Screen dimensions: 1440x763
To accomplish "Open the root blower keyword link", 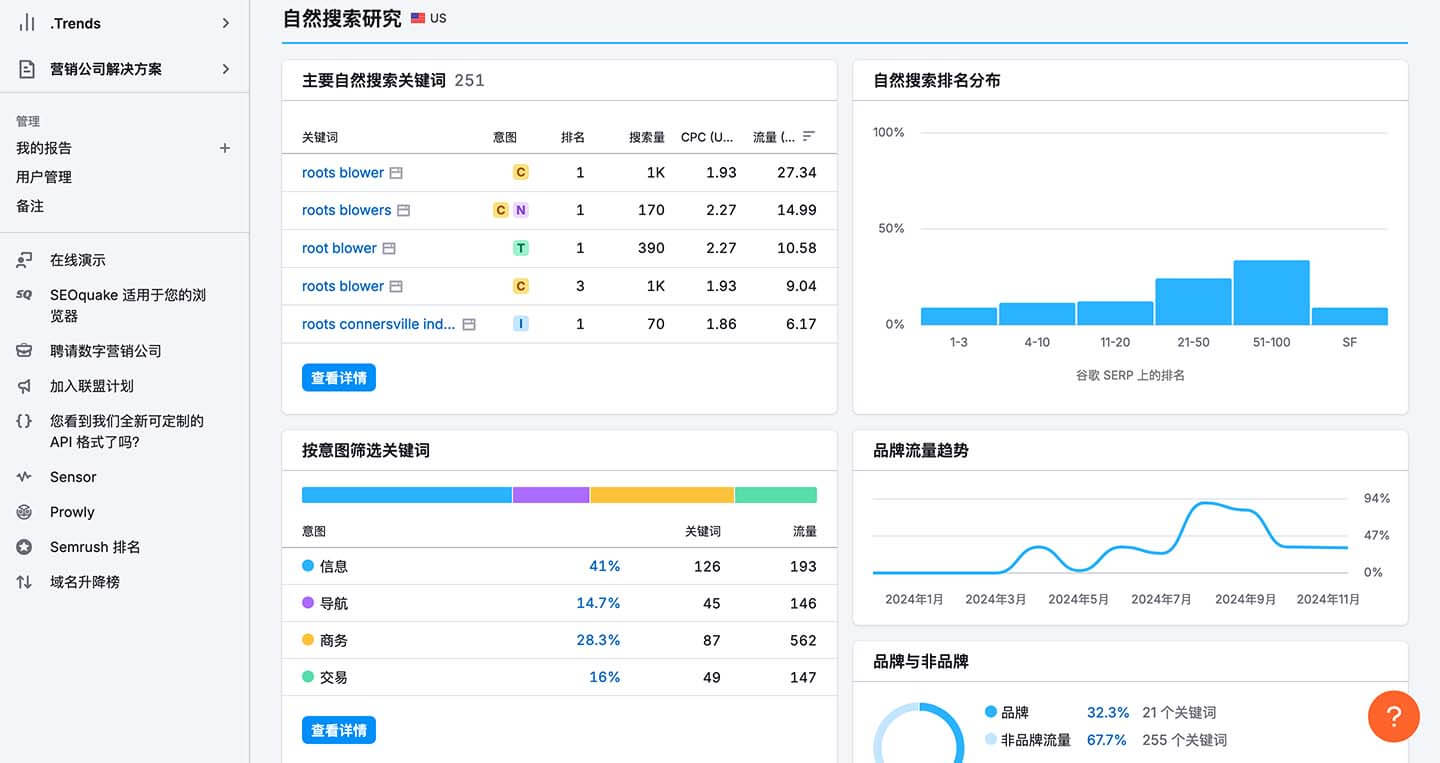I will click(339, 248).
